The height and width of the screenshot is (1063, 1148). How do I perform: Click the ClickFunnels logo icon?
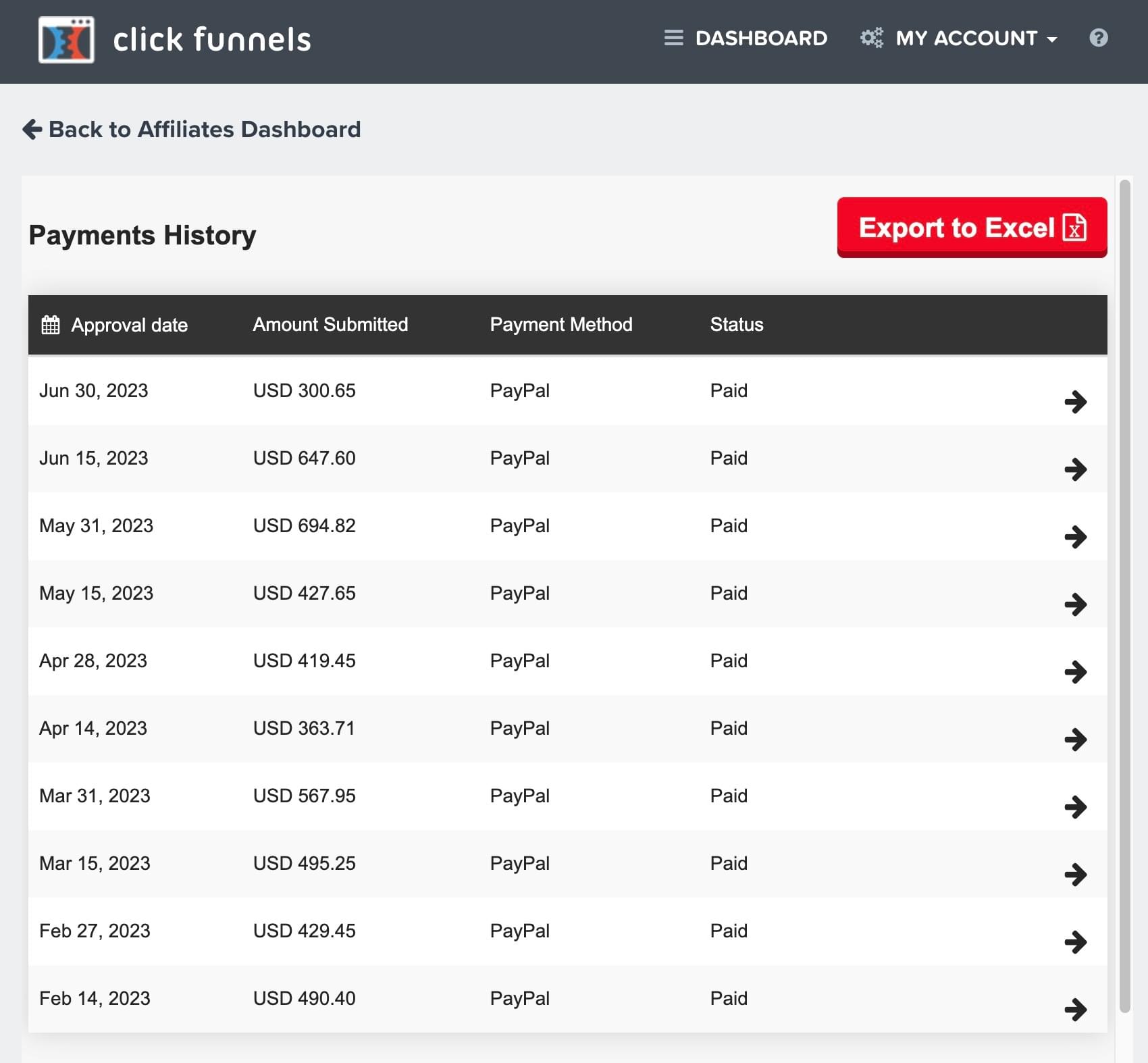coord(66,40)
